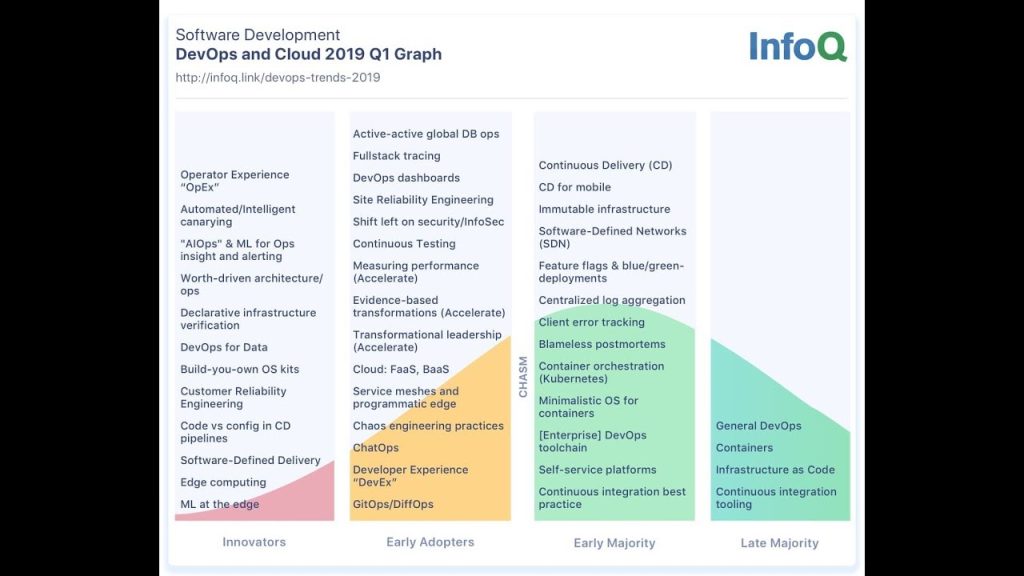
Task: Click 'Service meshes and programmatic edge'
Action: coord(406,398)
